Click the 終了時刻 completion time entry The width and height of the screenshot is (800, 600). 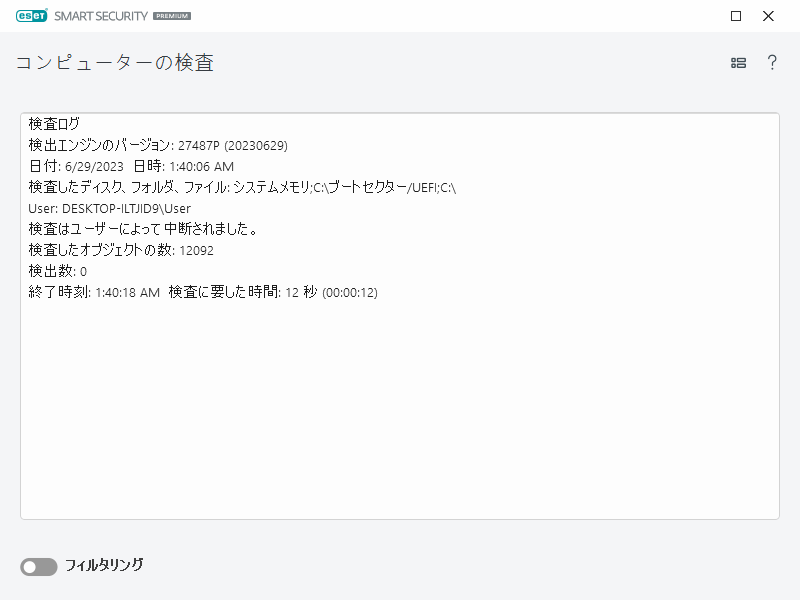click(195, 292)
